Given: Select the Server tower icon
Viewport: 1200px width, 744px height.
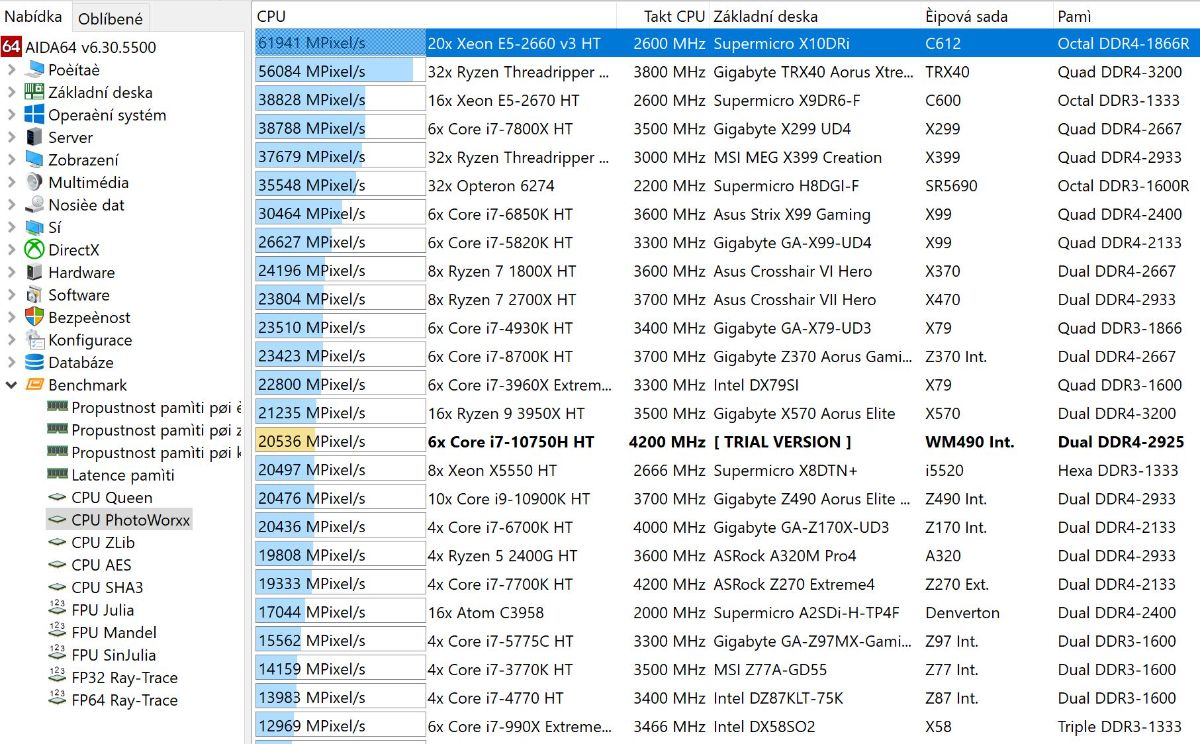Looking at the screenshot, I should pos(35,137).
